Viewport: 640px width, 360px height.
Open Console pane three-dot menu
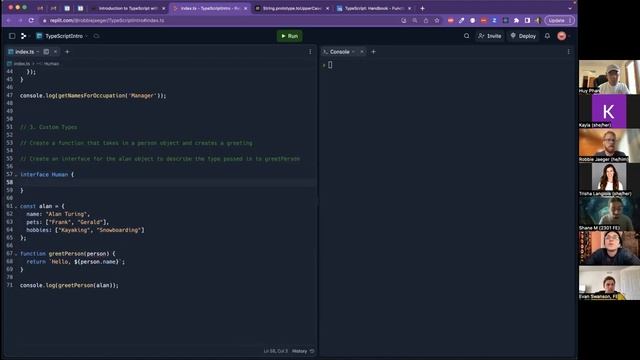coord(569,52)
